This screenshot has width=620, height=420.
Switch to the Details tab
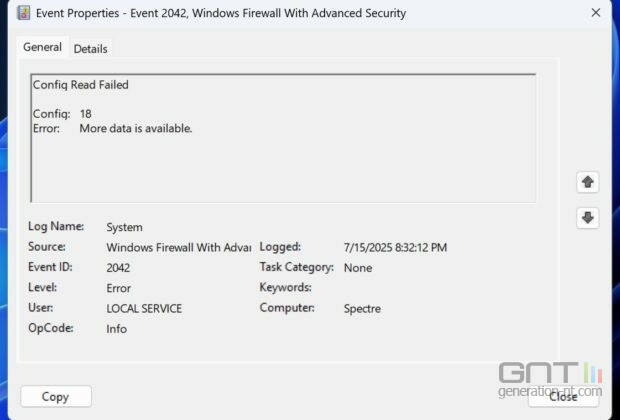coord(91,49)
